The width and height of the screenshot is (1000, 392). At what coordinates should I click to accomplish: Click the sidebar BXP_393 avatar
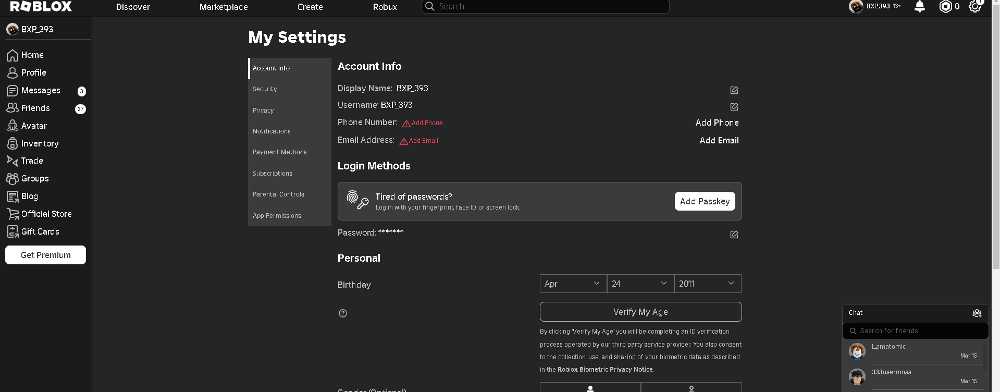point(11,29)
